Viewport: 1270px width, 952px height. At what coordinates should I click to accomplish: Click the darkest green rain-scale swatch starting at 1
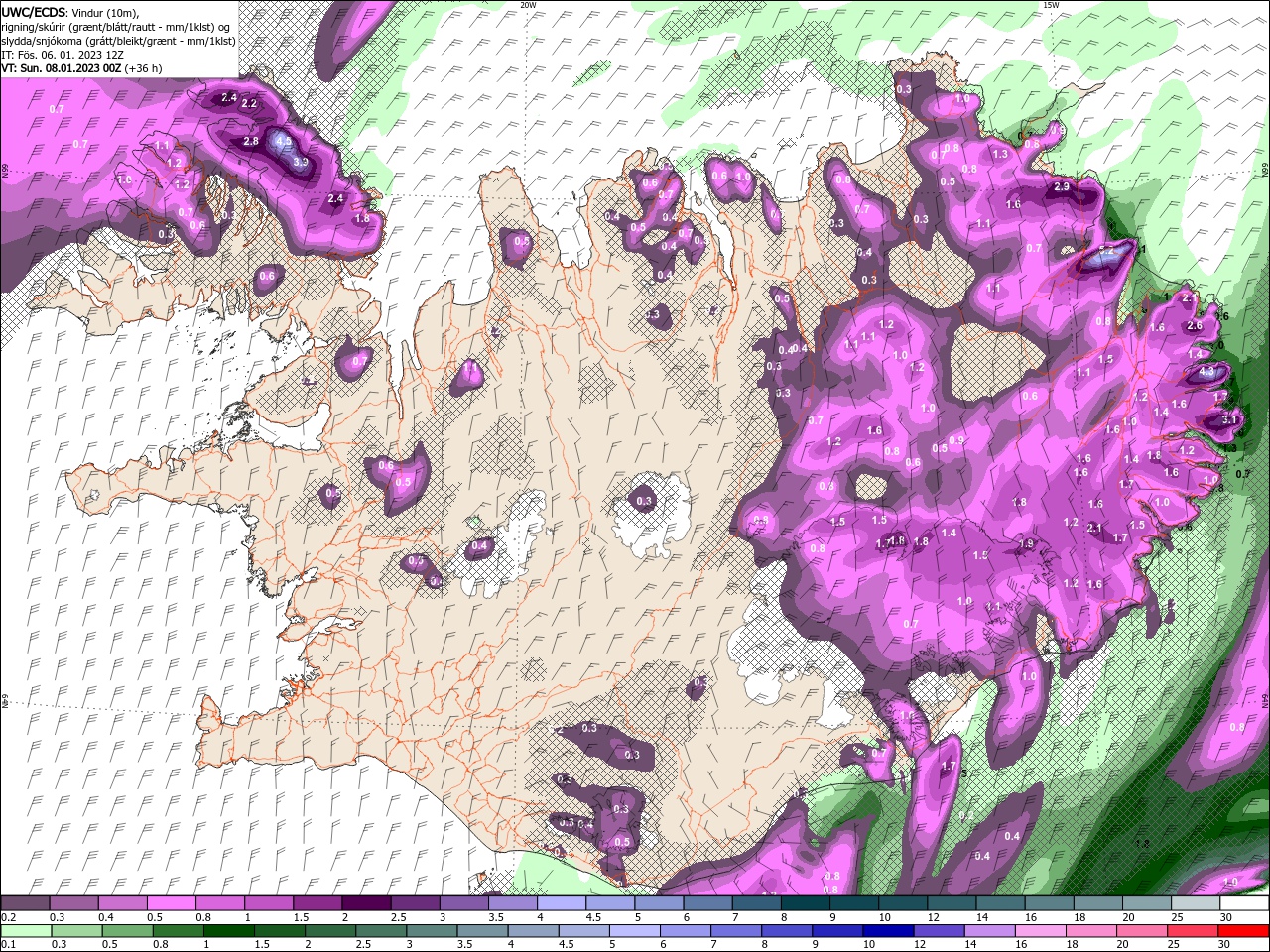(x=229, y=931)
